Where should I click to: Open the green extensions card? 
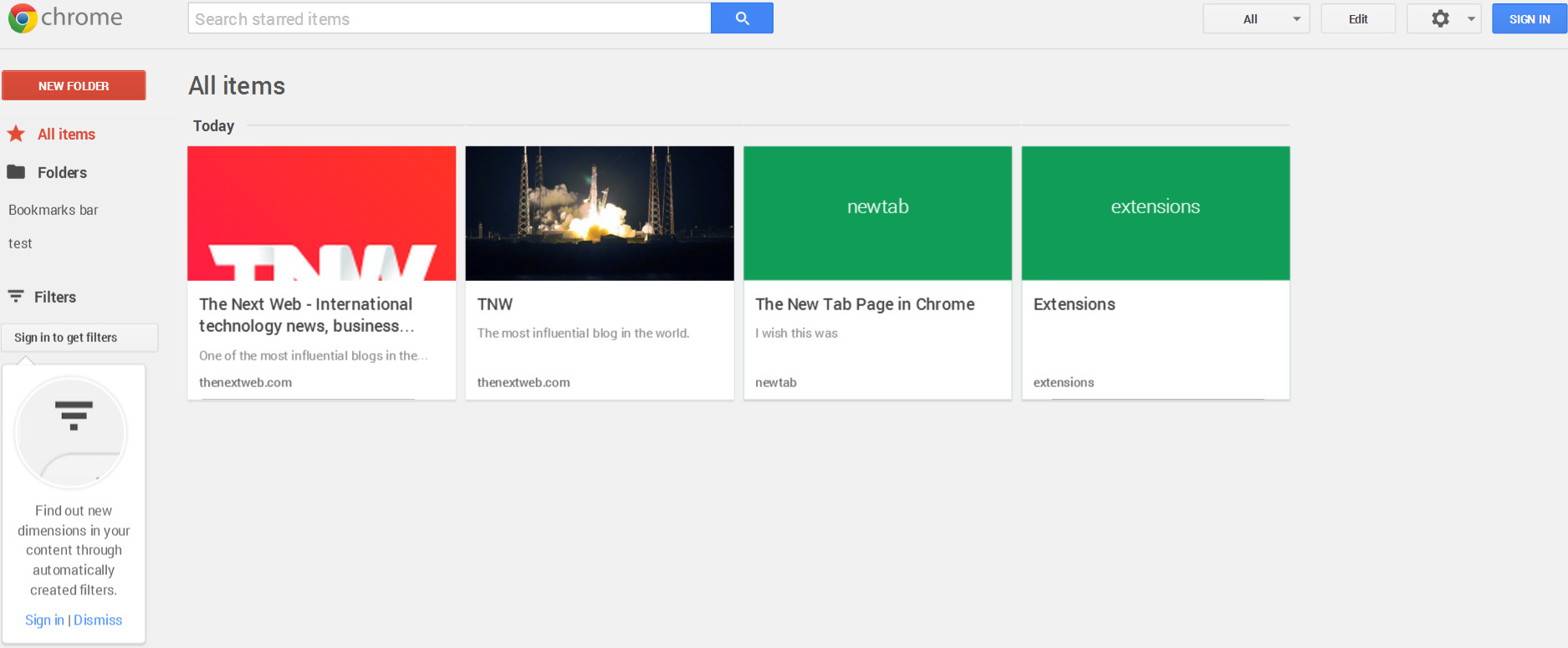click(1155, 213)
